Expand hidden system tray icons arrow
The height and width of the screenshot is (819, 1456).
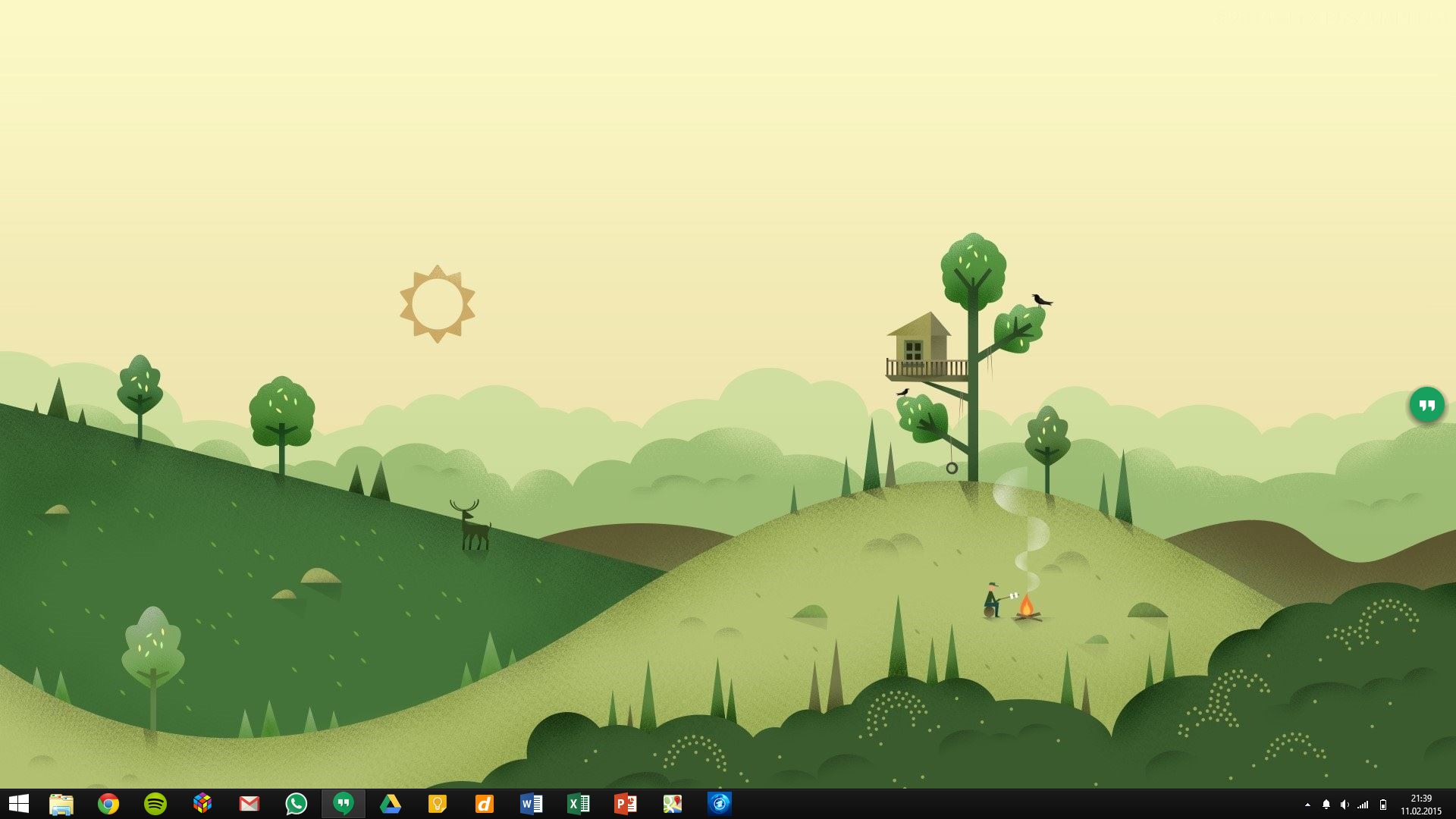1307,805
